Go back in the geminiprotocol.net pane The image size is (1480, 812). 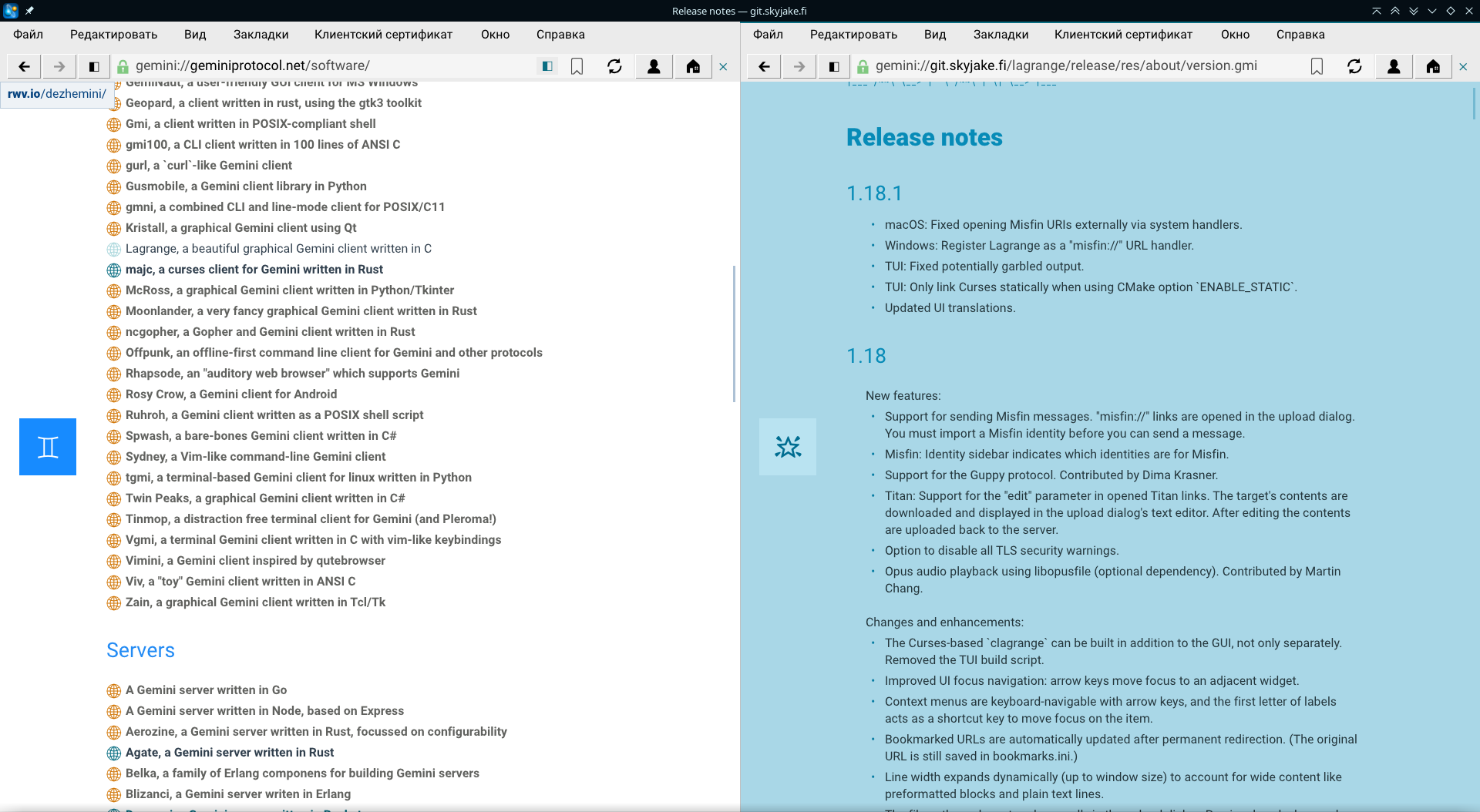click(24, 66)
